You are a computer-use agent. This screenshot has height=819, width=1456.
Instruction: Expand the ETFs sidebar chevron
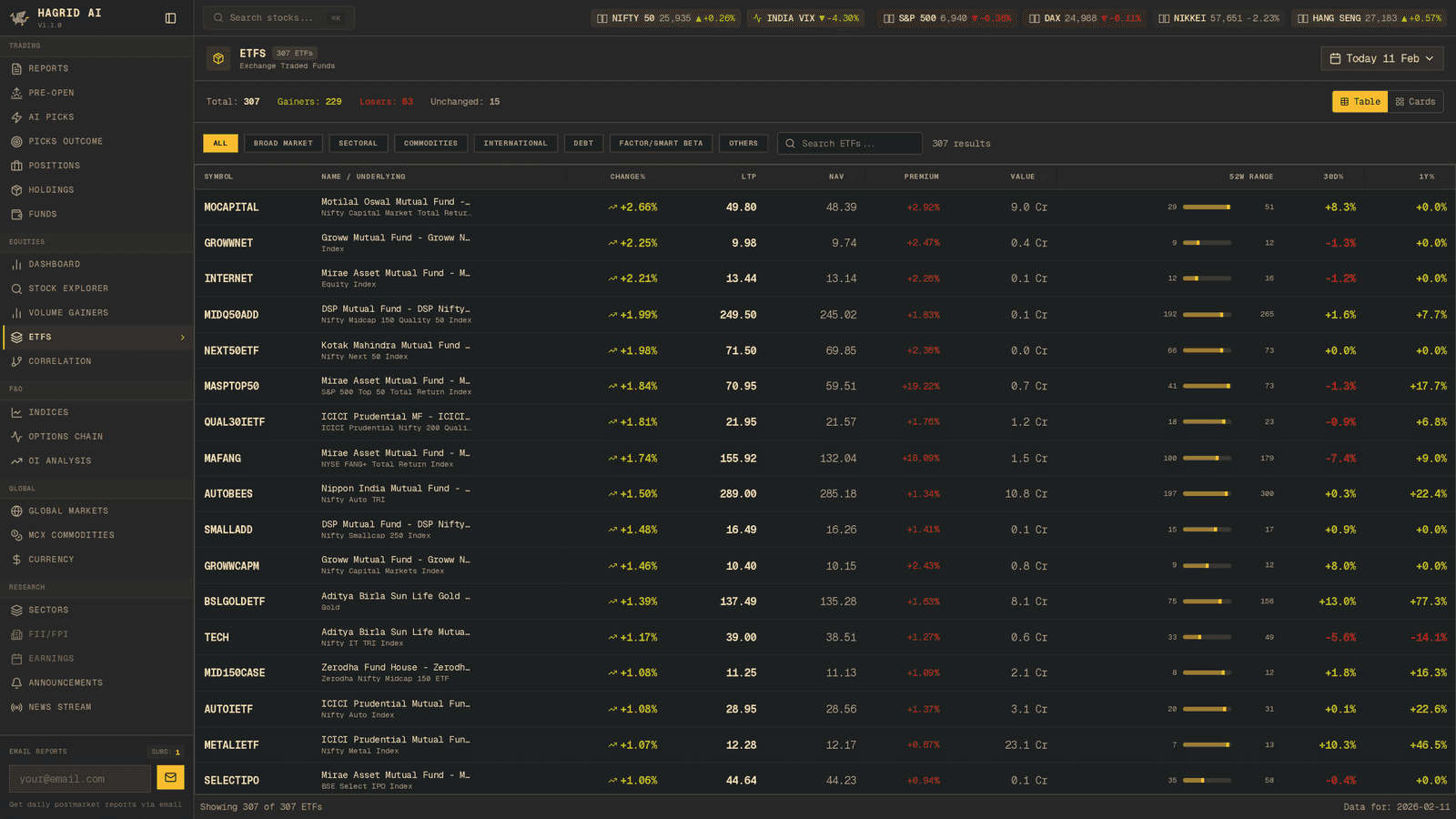tap(183, 338)
